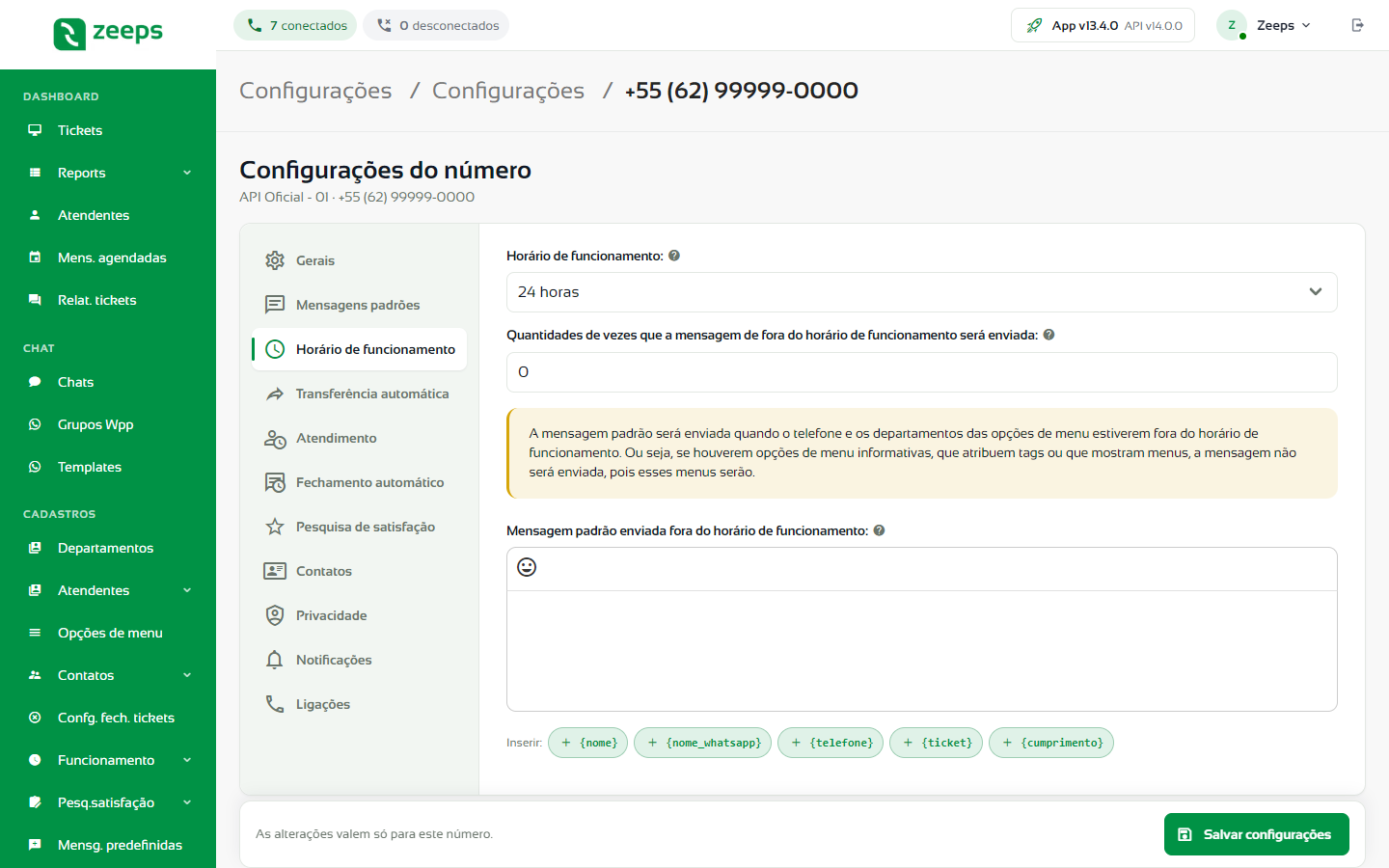Click the out-of-hours message count field
1389x868 pixels.
click(922, 372)
